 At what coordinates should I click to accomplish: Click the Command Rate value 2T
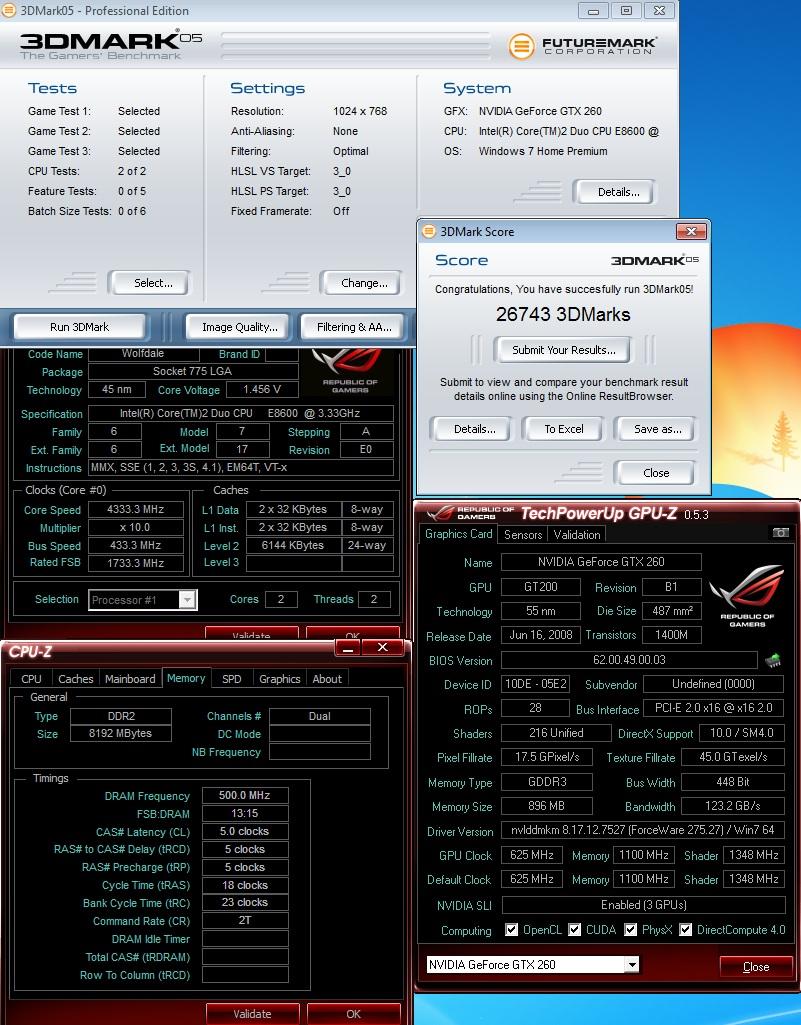245,920
